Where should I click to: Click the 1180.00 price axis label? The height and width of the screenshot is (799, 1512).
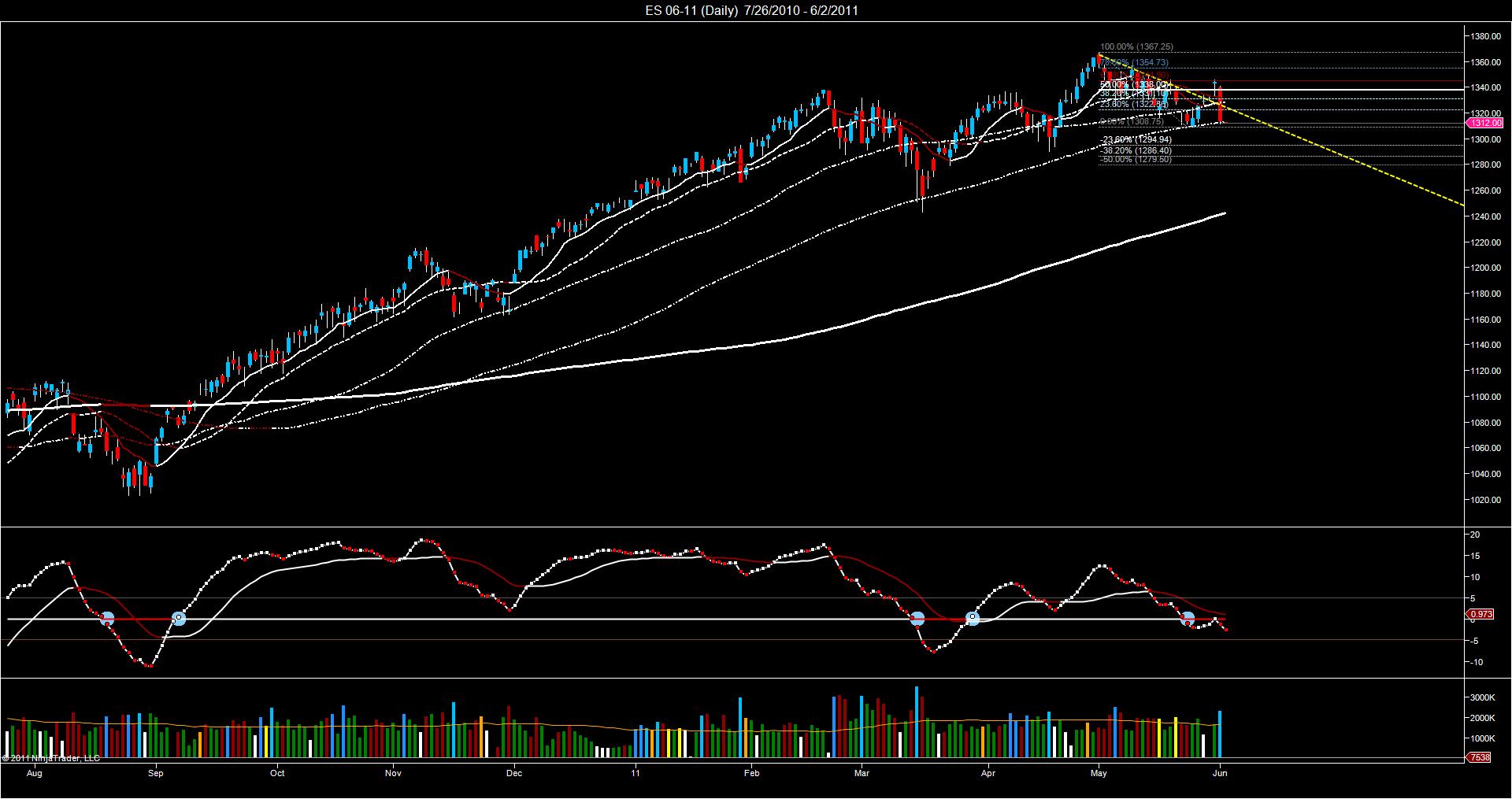pyautogui.click(x=1484, y=294)
